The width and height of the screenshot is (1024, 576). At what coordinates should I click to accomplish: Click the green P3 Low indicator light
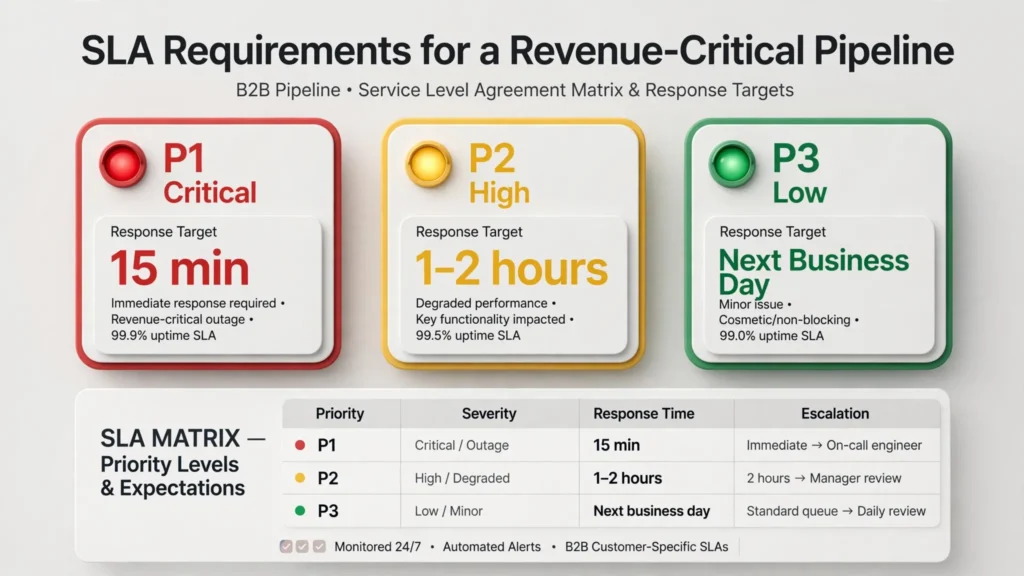point(732,164)
